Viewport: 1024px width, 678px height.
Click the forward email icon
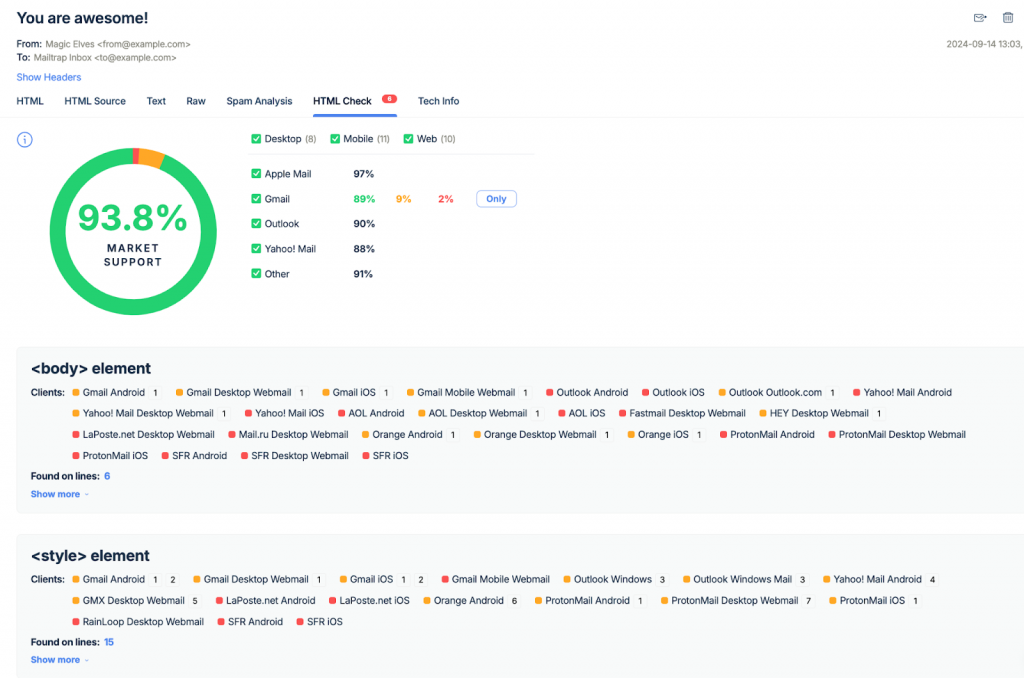(x=981, y=18)
